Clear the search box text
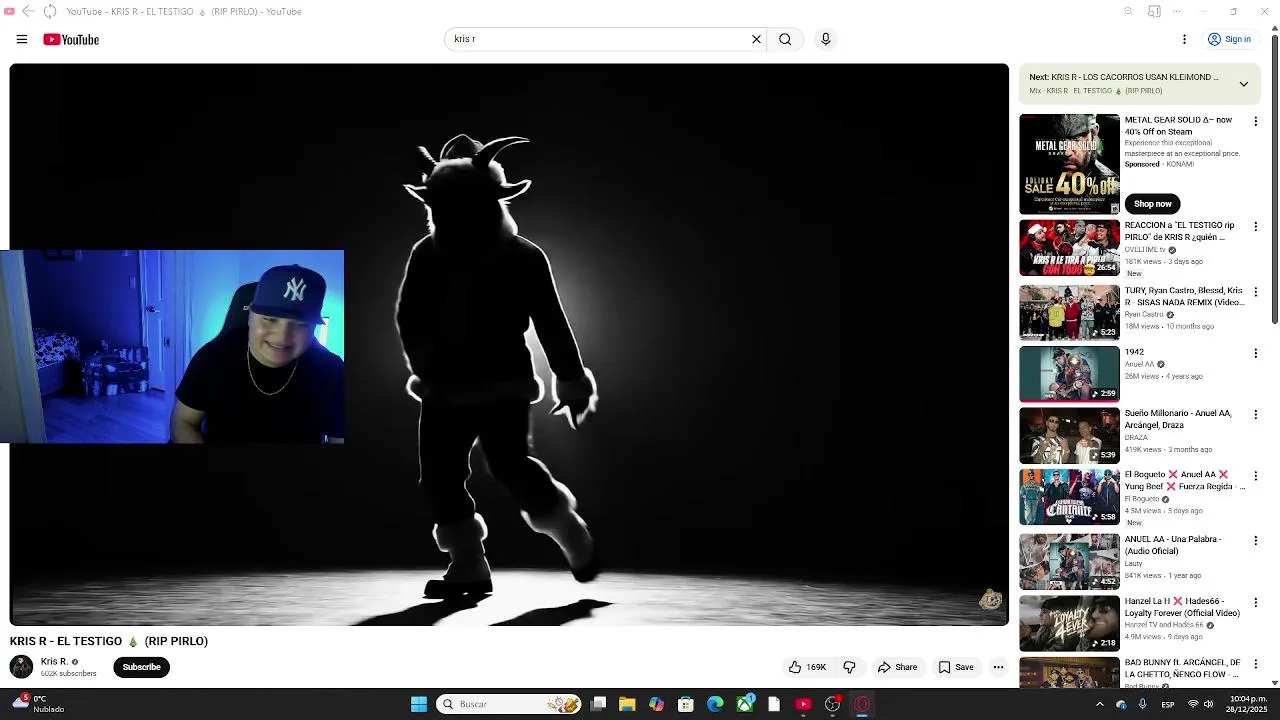Image resolution: width=1280 pixels, height=720 pixels. tap(756, 39)
